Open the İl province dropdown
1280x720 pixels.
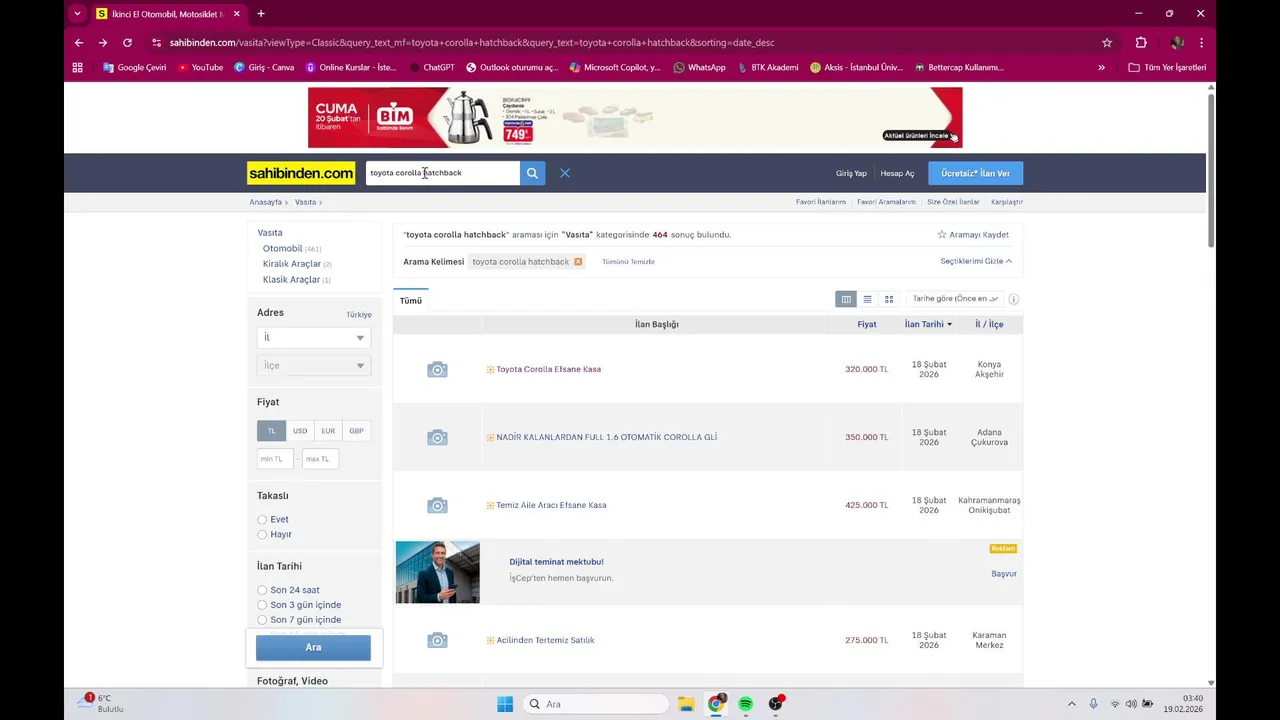tap(314, 338)
